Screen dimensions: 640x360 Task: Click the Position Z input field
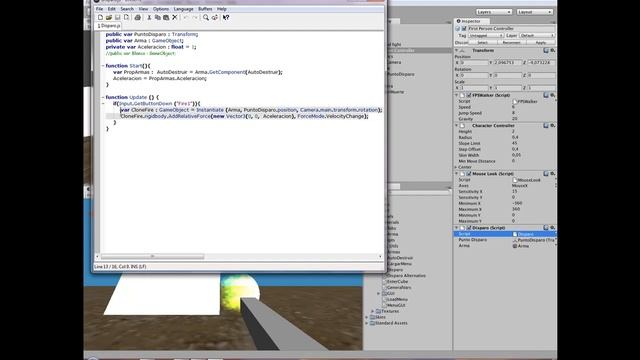pyautogui.click(x=541, y=62)
